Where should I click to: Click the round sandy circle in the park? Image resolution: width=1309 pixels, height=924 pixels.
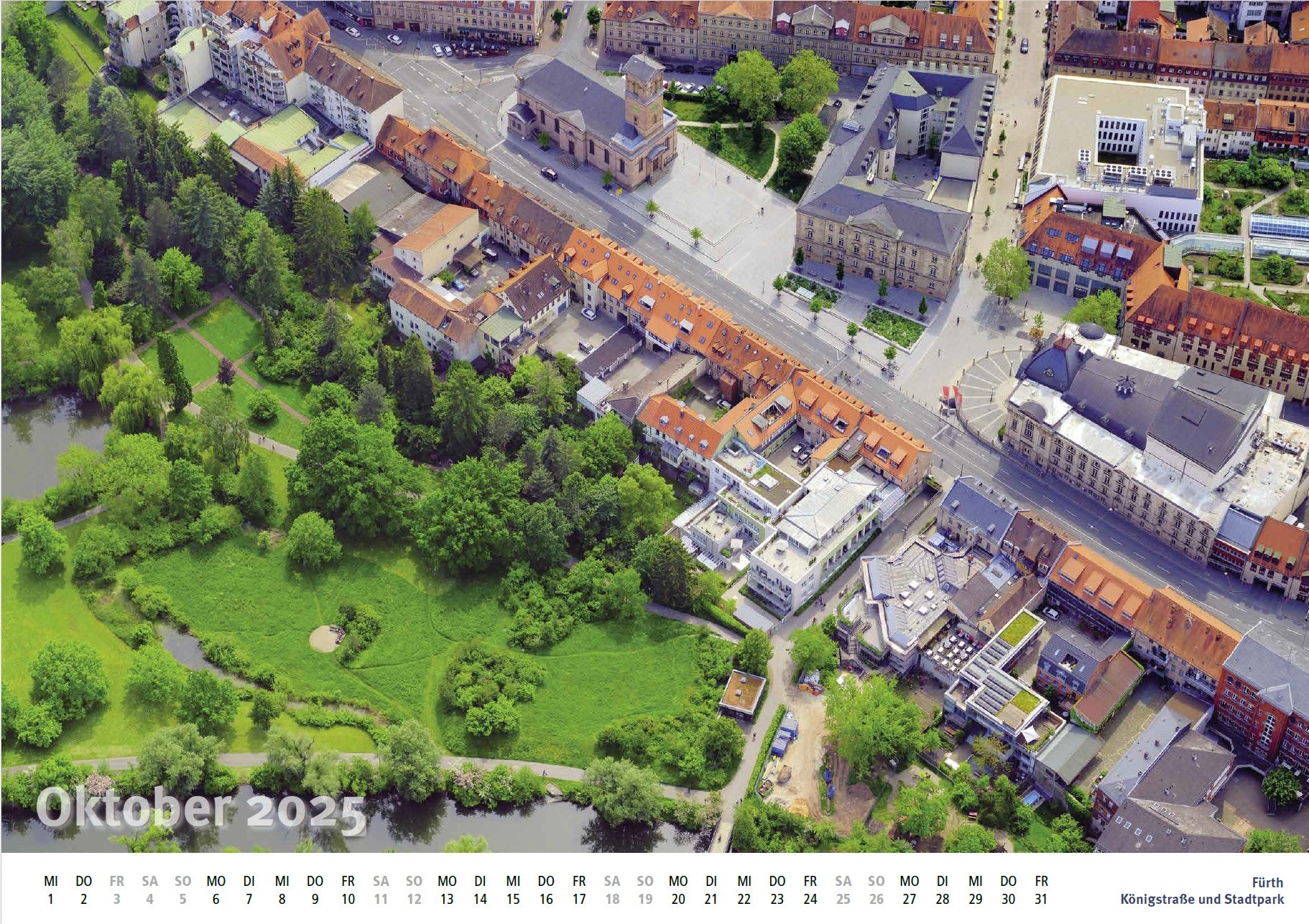(326, 637)
